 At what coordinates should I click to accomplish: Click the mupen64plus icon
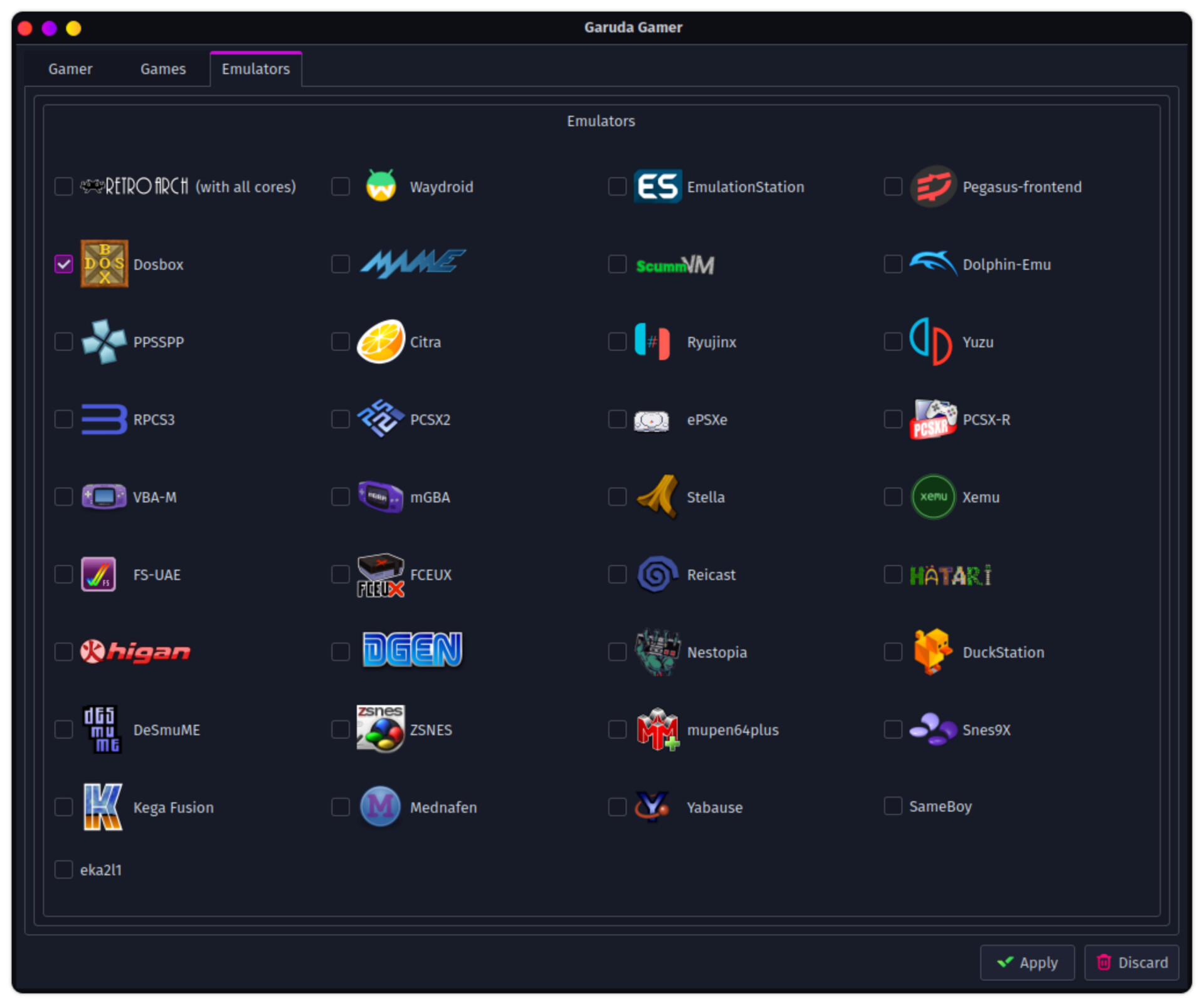pyautogui.click(x=657, y=729)
